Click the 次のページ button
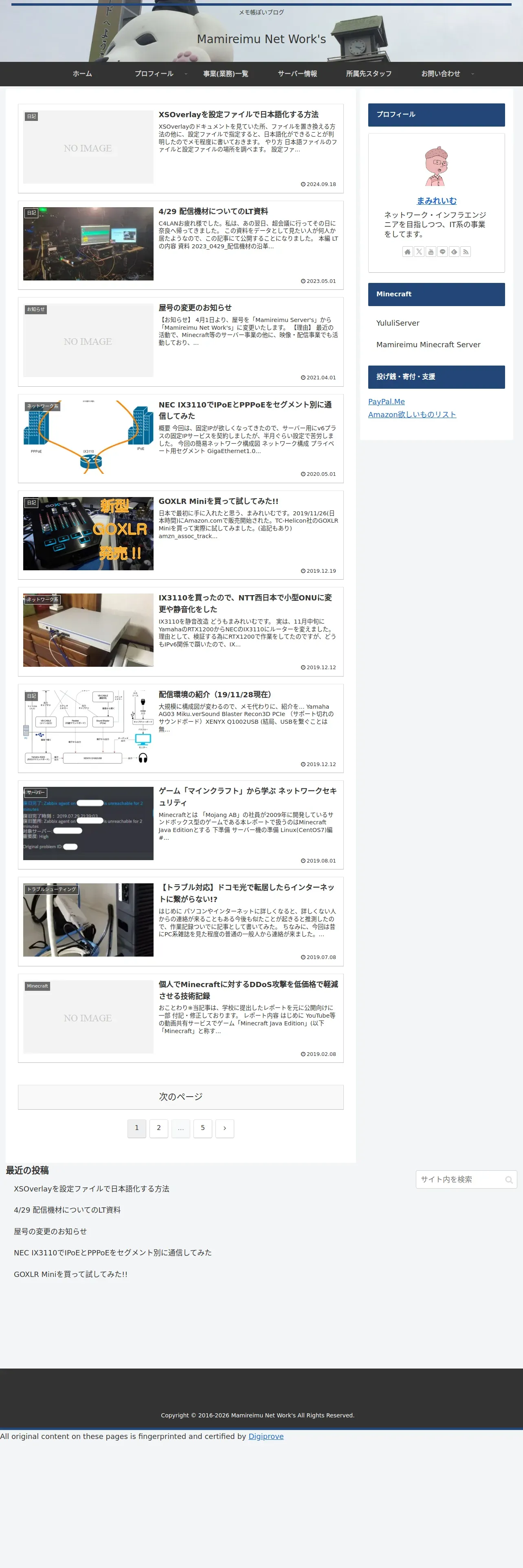Screen dimensions: 523x1568 [x=181, y=1097]
